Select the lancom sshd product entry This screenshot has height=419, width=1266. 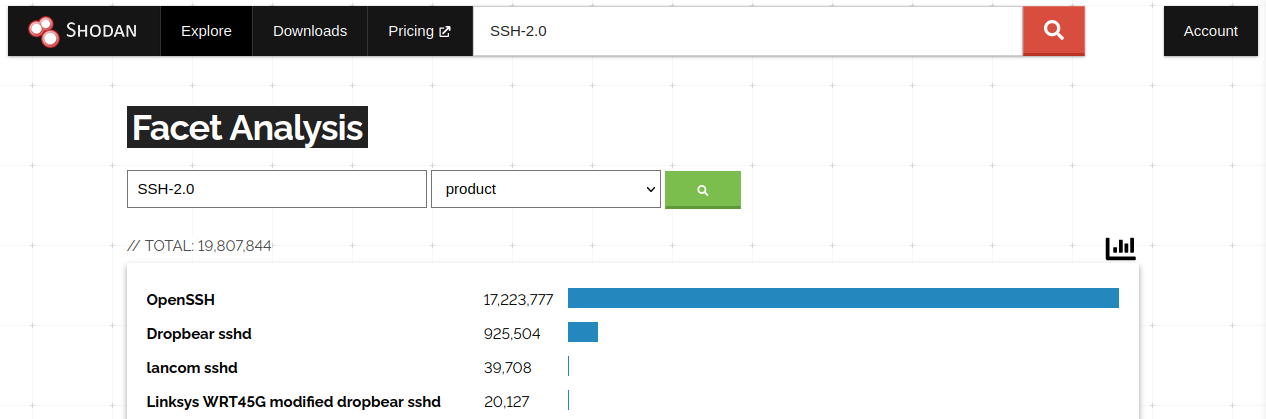pyautogui.click(x=192, y=368)
